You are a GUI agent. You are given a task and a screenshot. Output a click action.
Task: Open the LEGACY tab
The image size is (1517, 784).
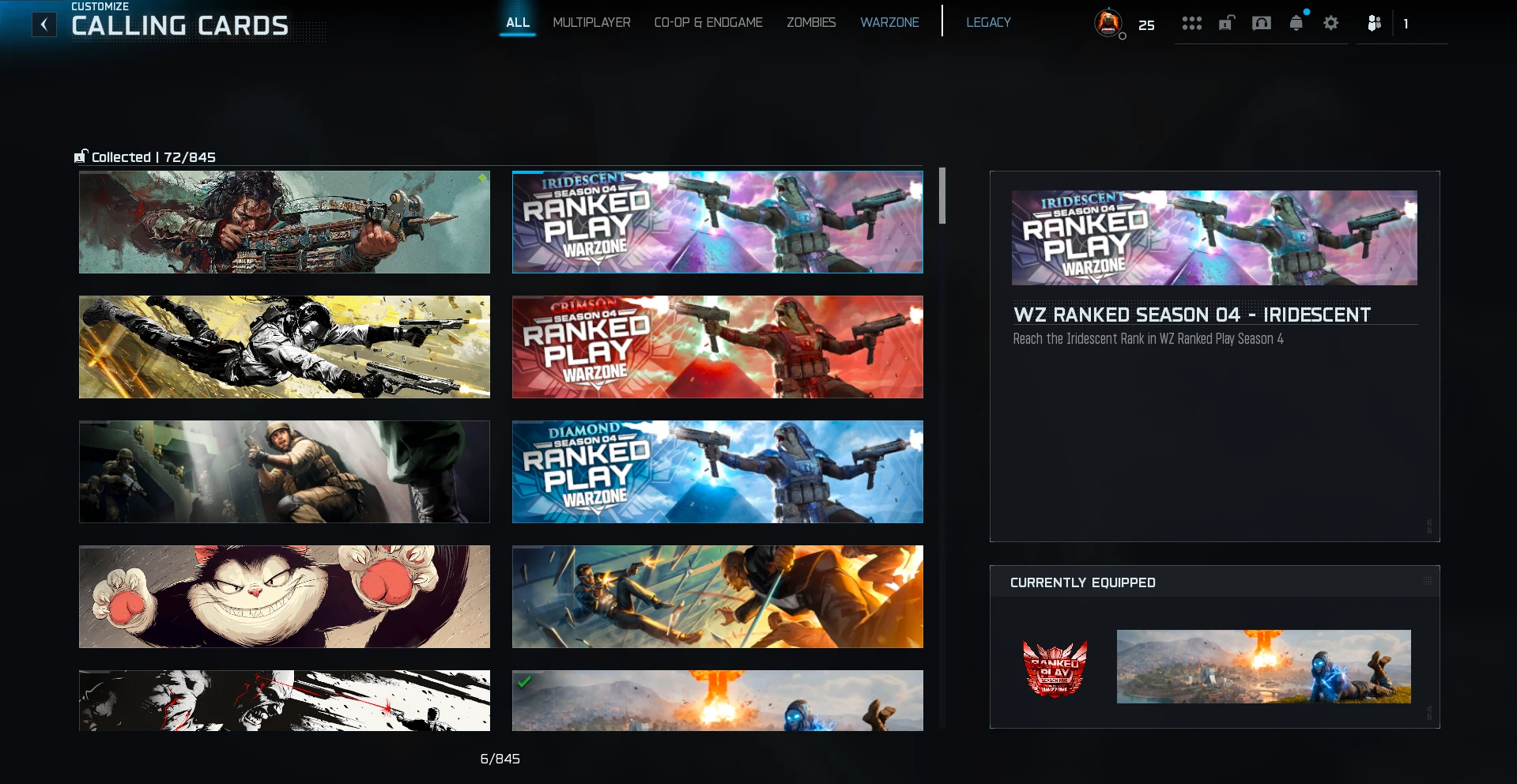click(988, 22)
